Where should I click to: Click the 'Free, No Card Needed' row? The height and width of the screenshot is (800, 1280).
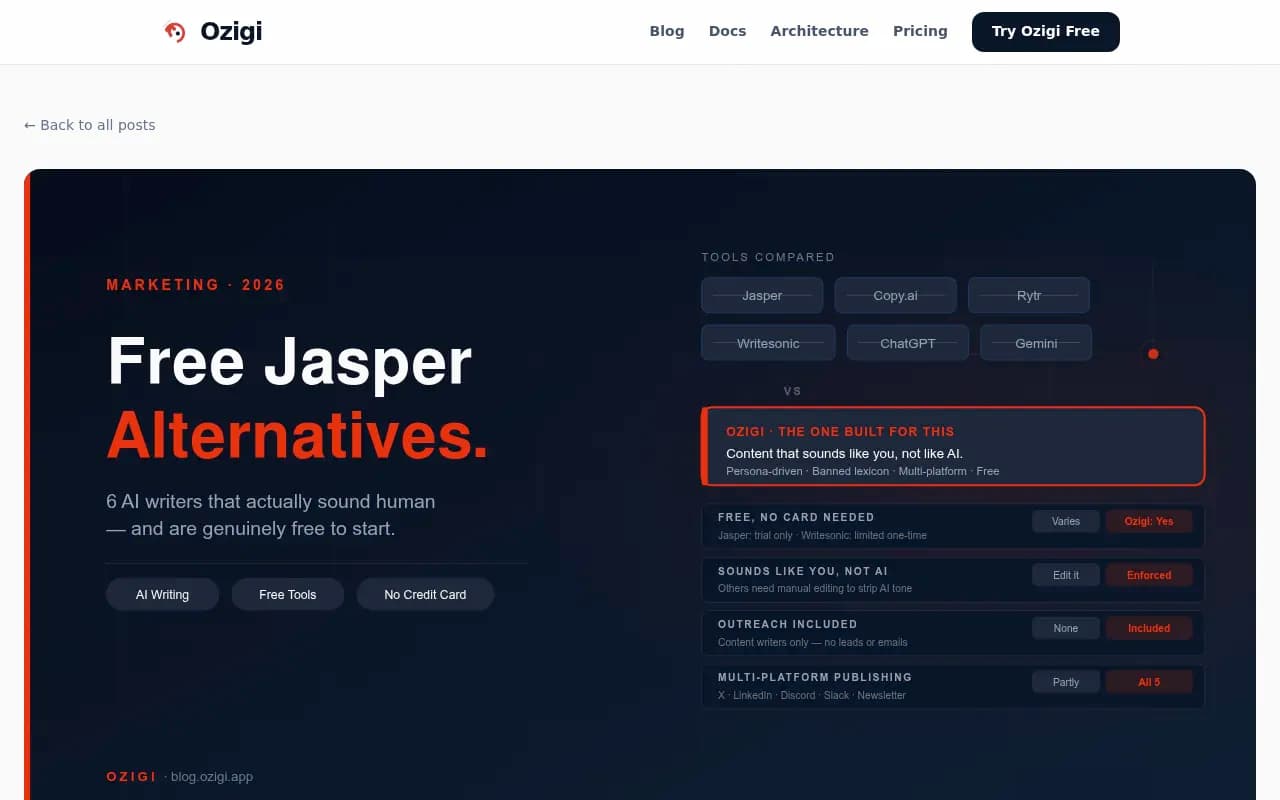[954, 526]
